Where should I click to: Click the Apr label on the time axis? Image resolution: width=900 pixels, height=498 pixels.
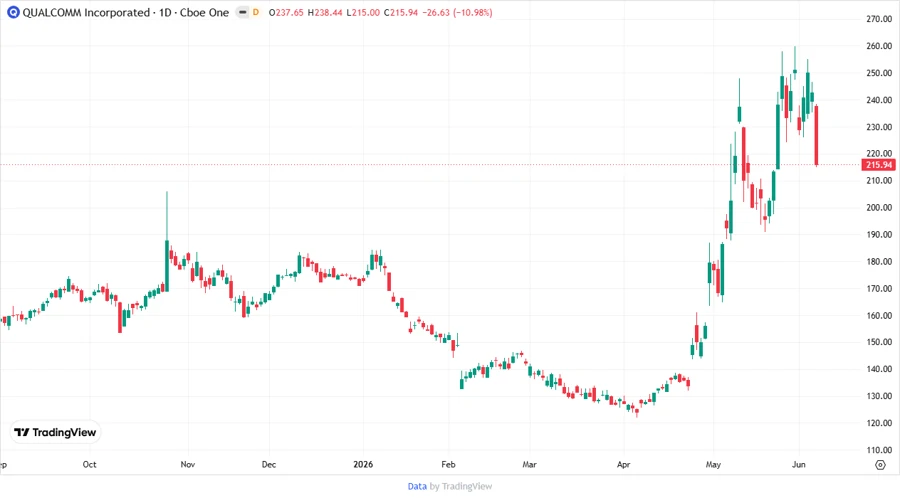pos(623,464)
